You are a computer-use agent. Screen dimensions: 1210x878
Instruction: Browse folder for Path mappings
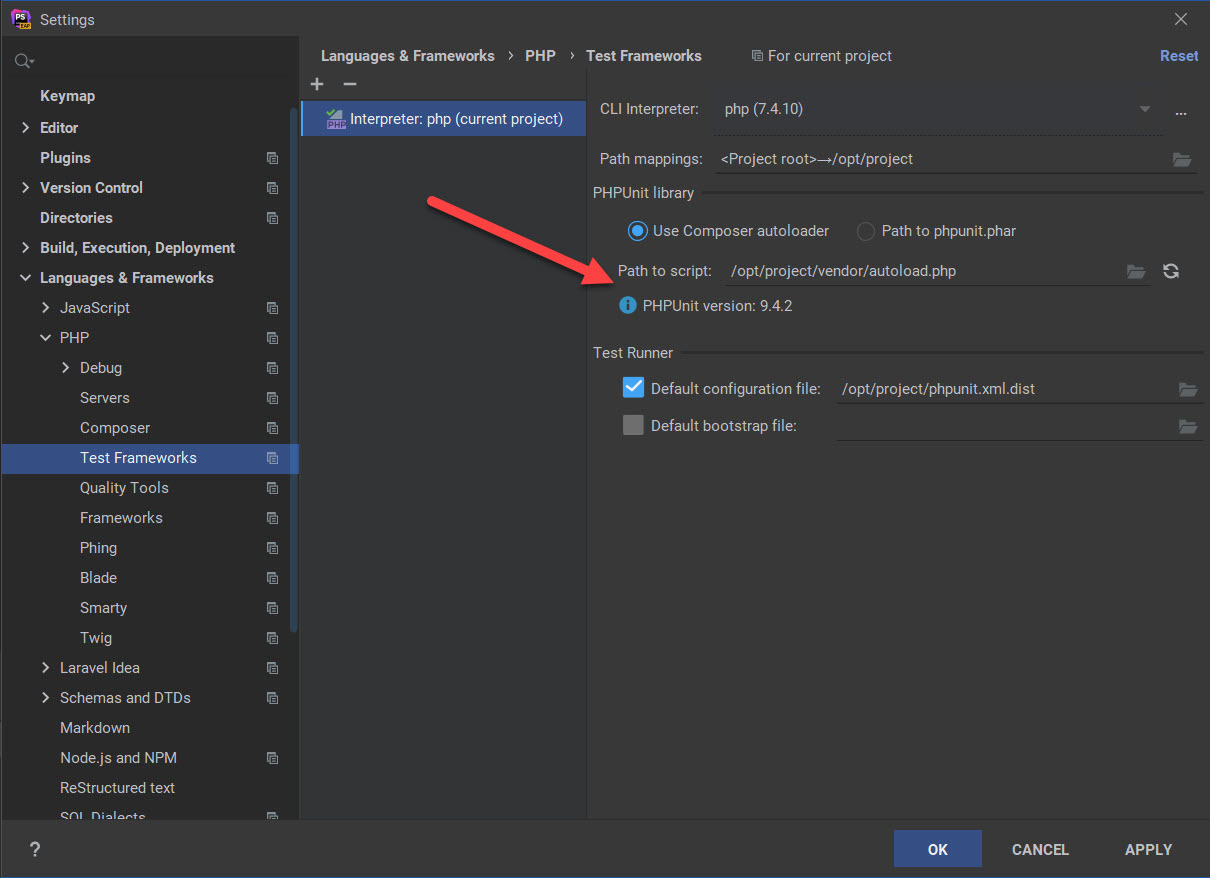click(1182, 159)
